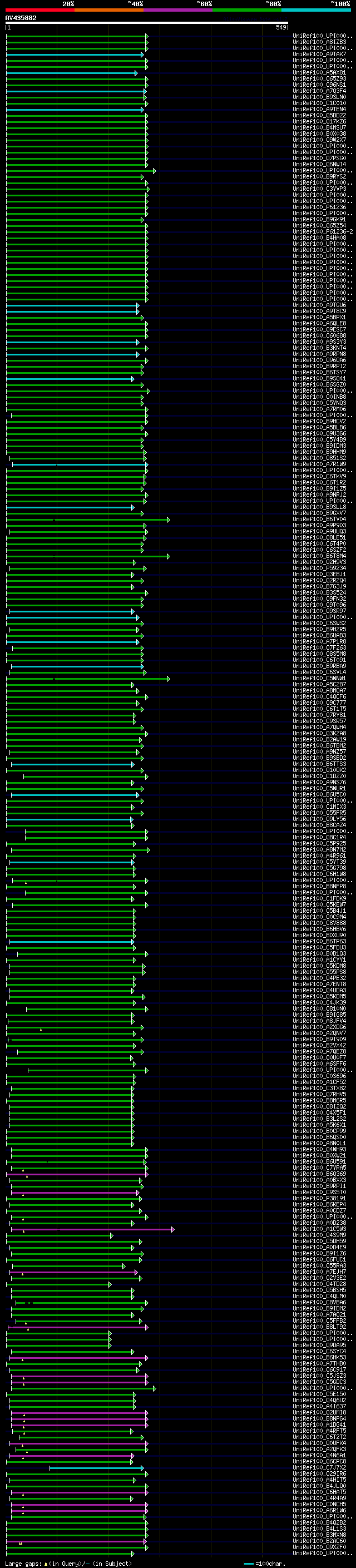Select hit label UniRef100_Q9SR97
Screen dimensions: 356x1568
coord(319,611)
